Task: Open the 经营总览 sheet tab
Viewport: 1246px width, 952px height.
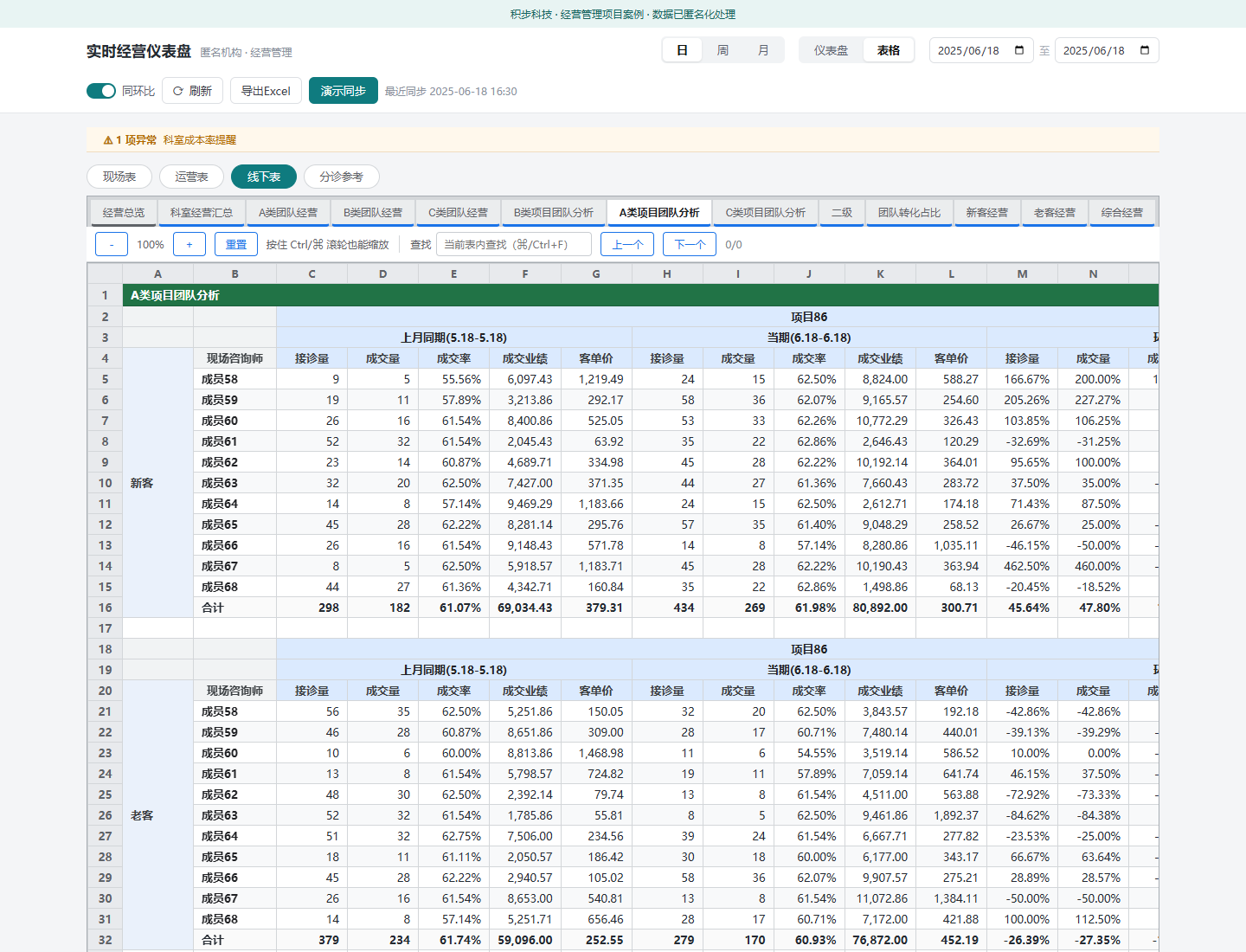Action: tap(124, 213)
